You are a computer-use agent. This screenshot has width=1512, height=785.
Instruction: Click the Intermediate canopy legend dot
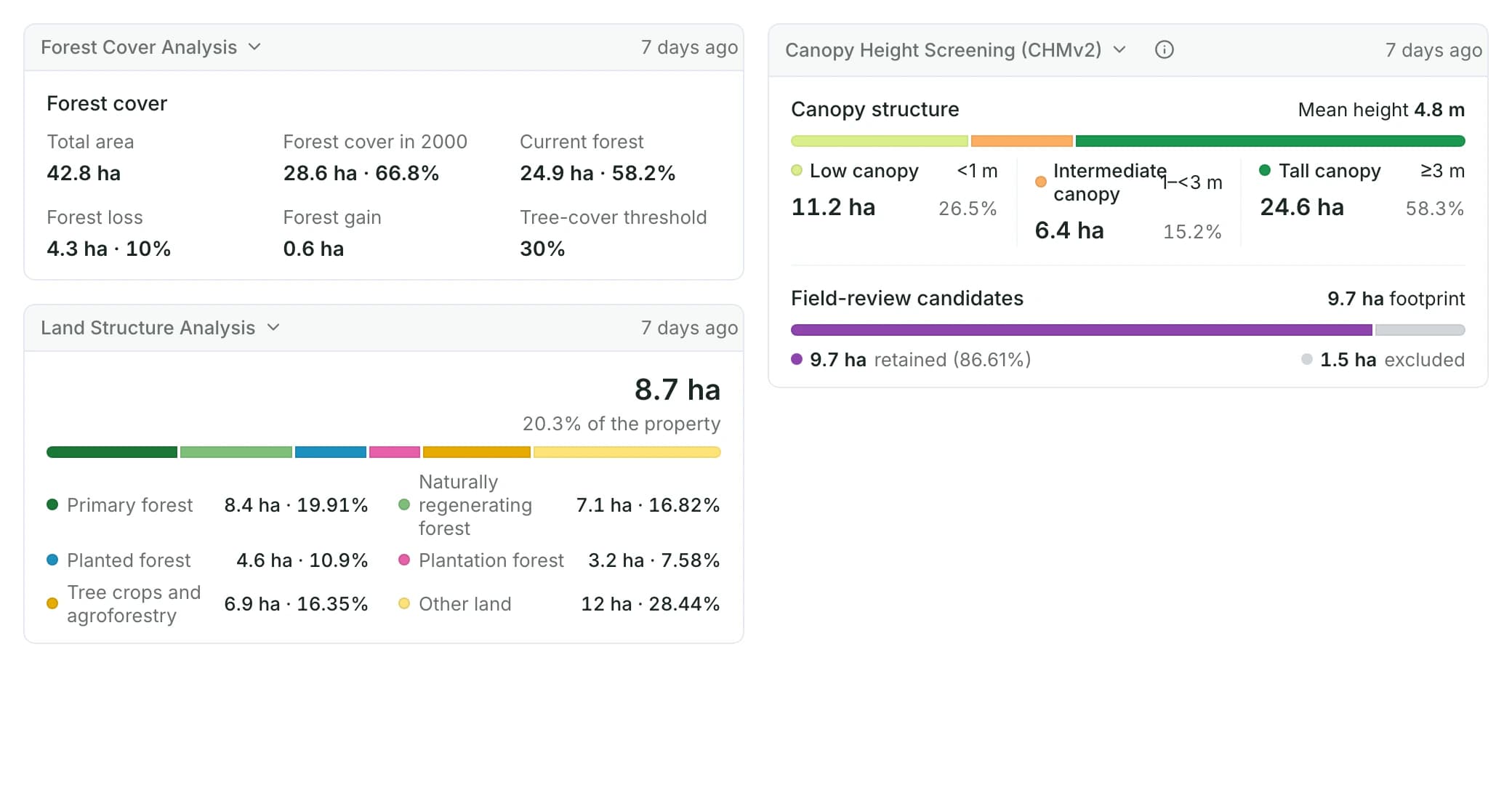tap(1041, 182)
